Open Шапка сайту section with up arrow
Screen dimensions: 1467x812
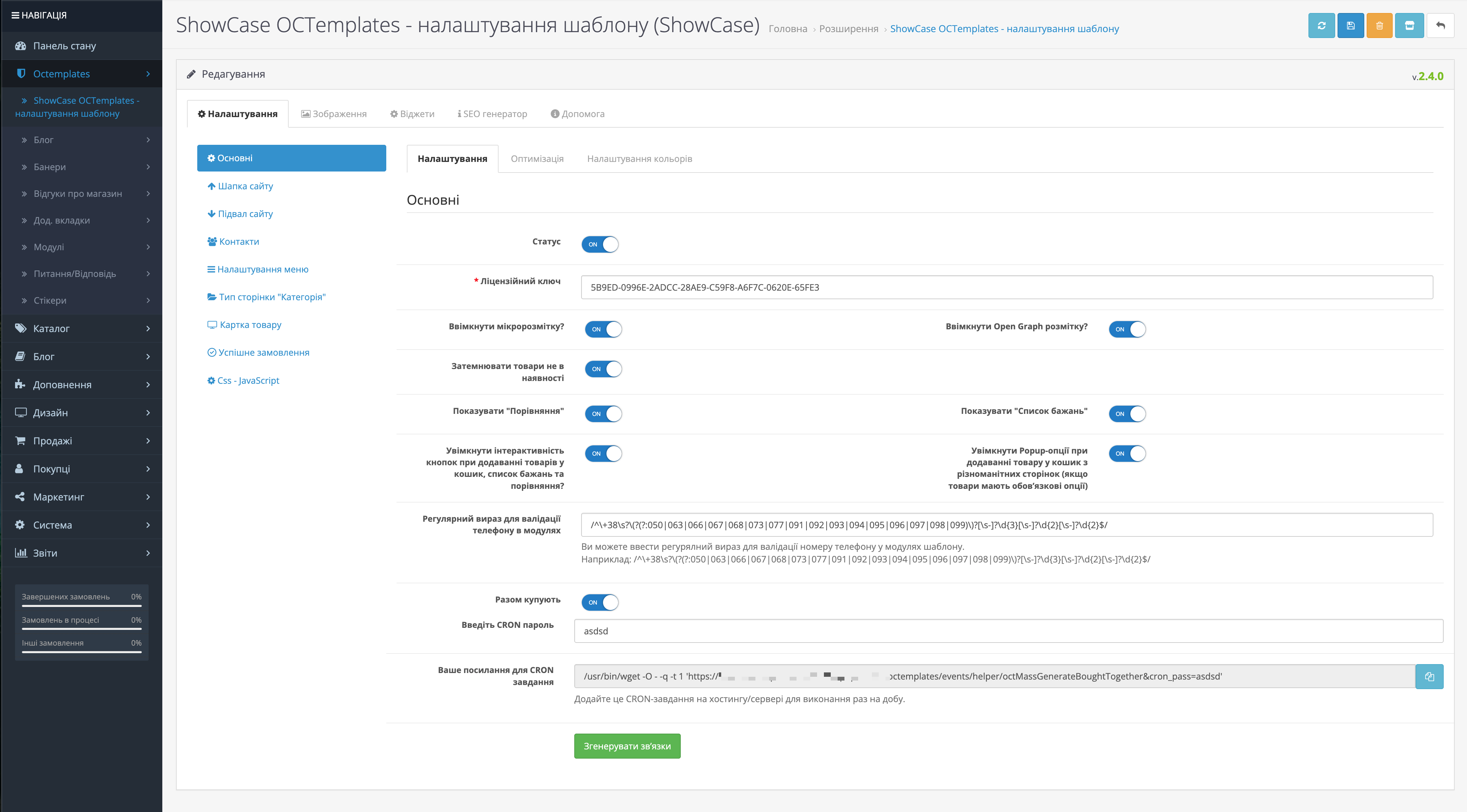click(x=240, y=186)
